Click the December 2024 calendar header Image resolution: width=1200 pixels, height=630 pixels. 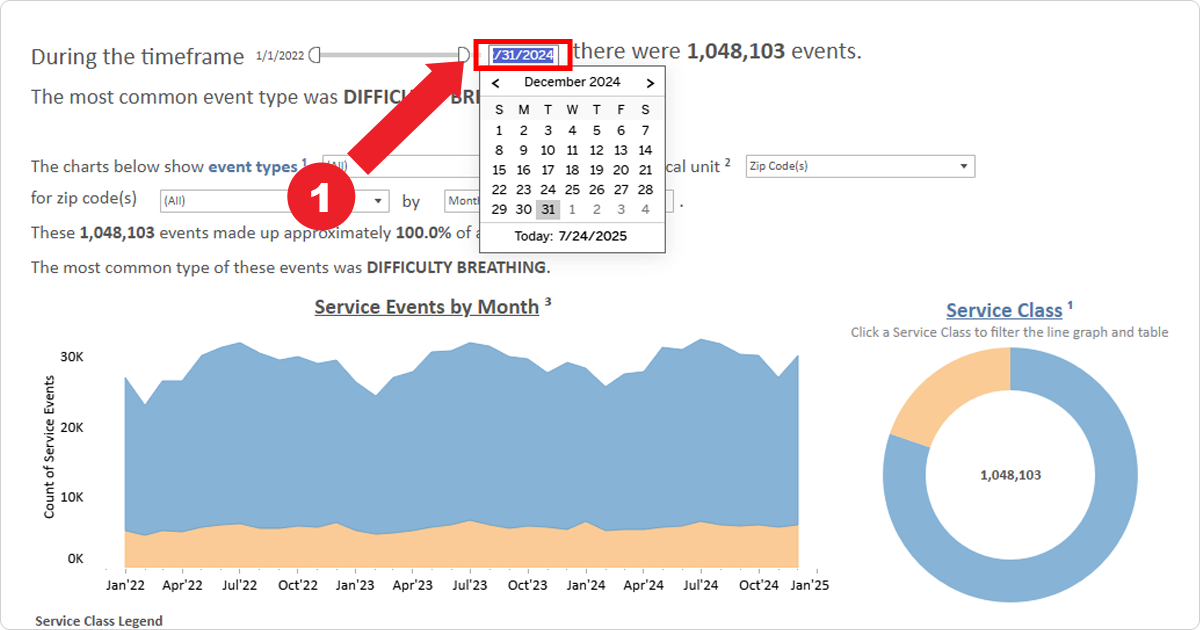[x=572, y=83]
